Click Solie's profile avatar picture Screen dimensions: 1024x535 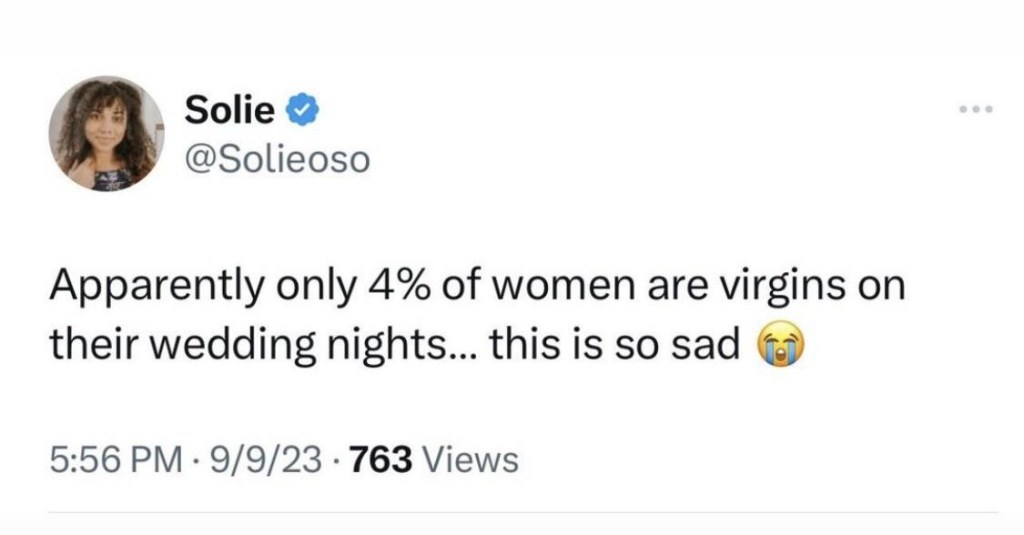[x=106, y=133]
